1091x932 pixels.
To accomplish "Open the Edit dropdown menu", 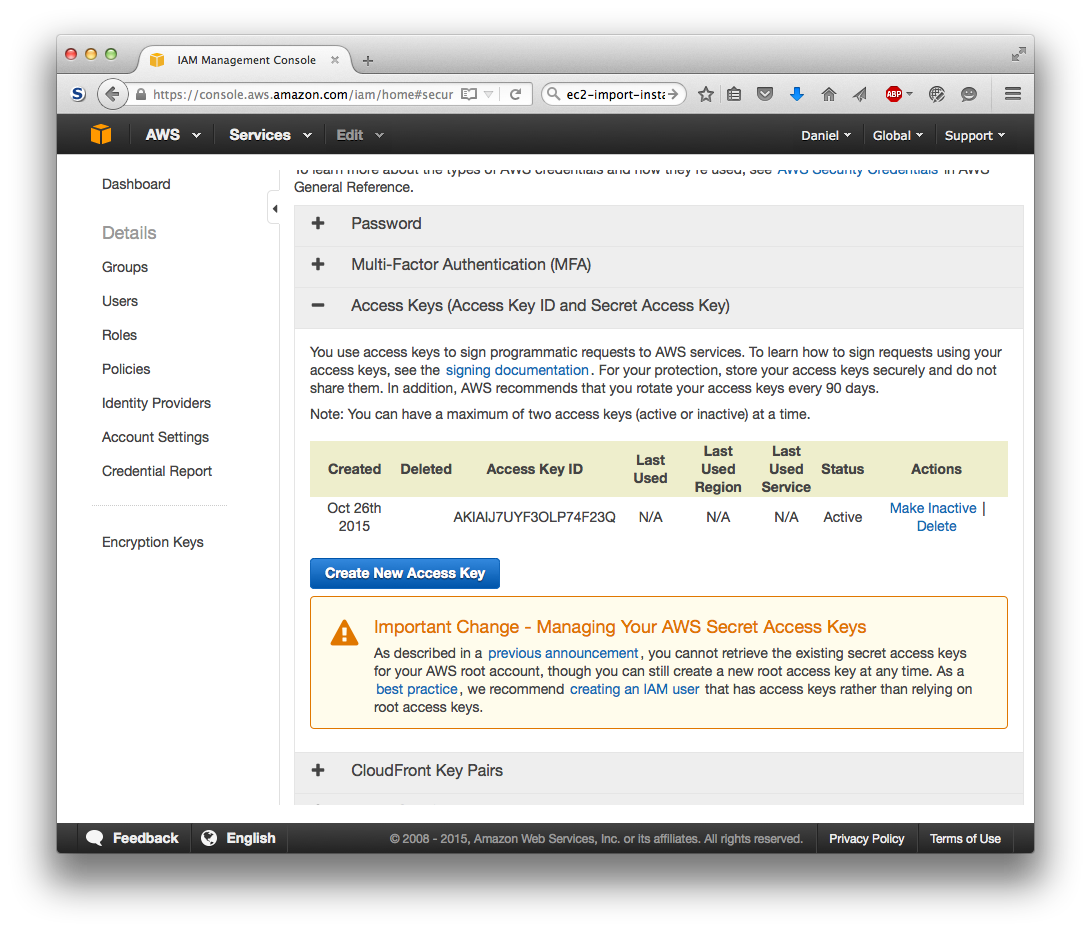I will (360, 135).
